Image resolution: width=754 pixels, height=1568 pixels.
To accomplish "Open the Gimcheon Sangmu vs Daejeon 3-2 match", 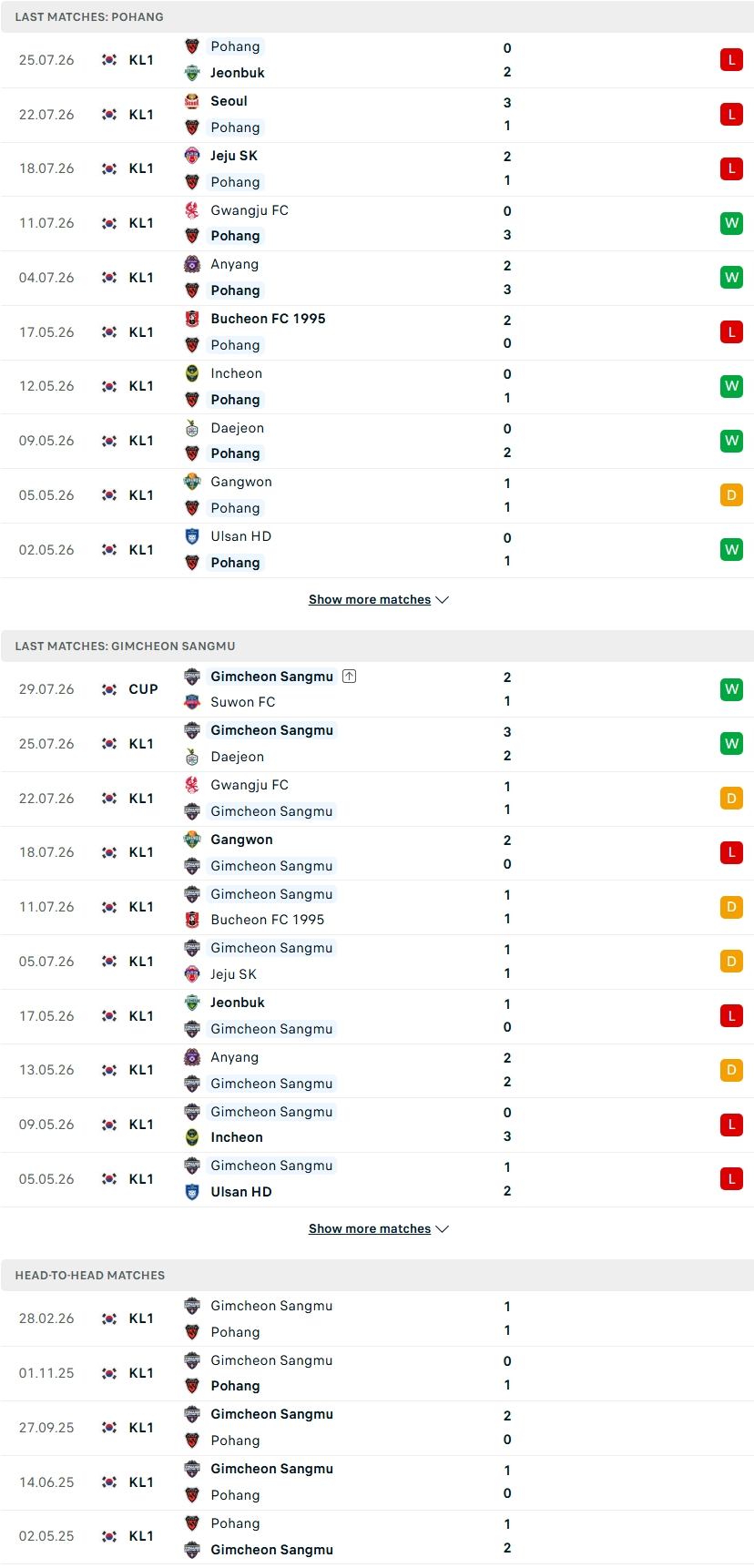I will tap(377, 744).
